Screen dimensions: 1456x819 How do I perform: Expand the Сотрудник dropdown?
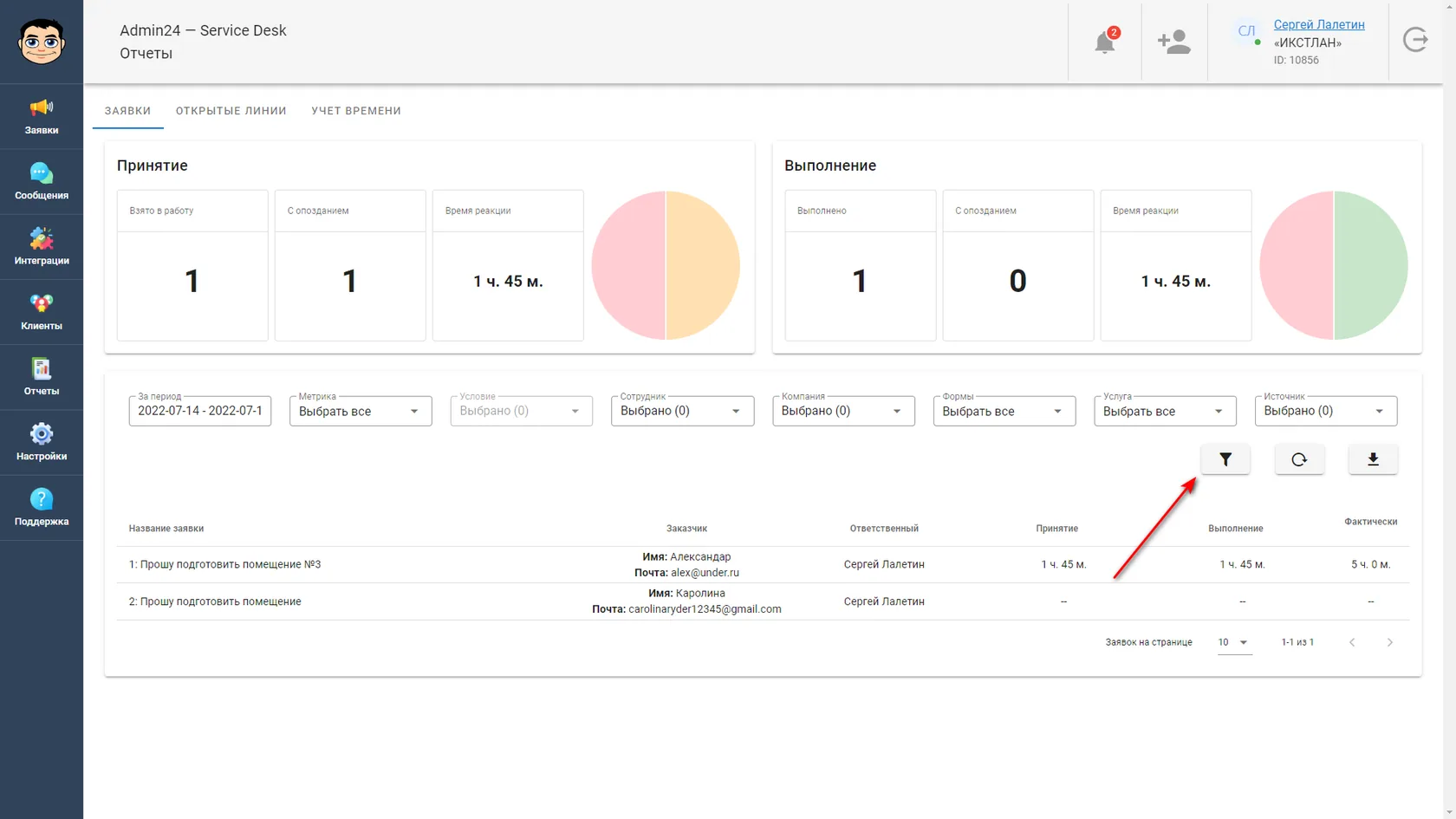click(682, 411)
